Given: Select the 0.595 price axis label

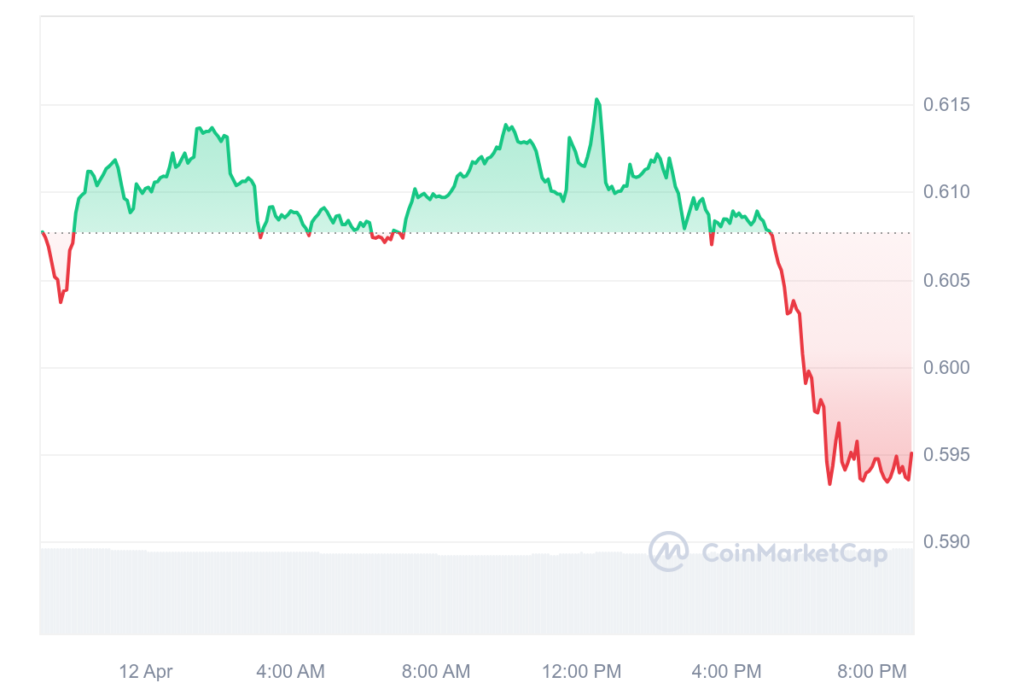Looking at the screenshot, I should [946, 454].
